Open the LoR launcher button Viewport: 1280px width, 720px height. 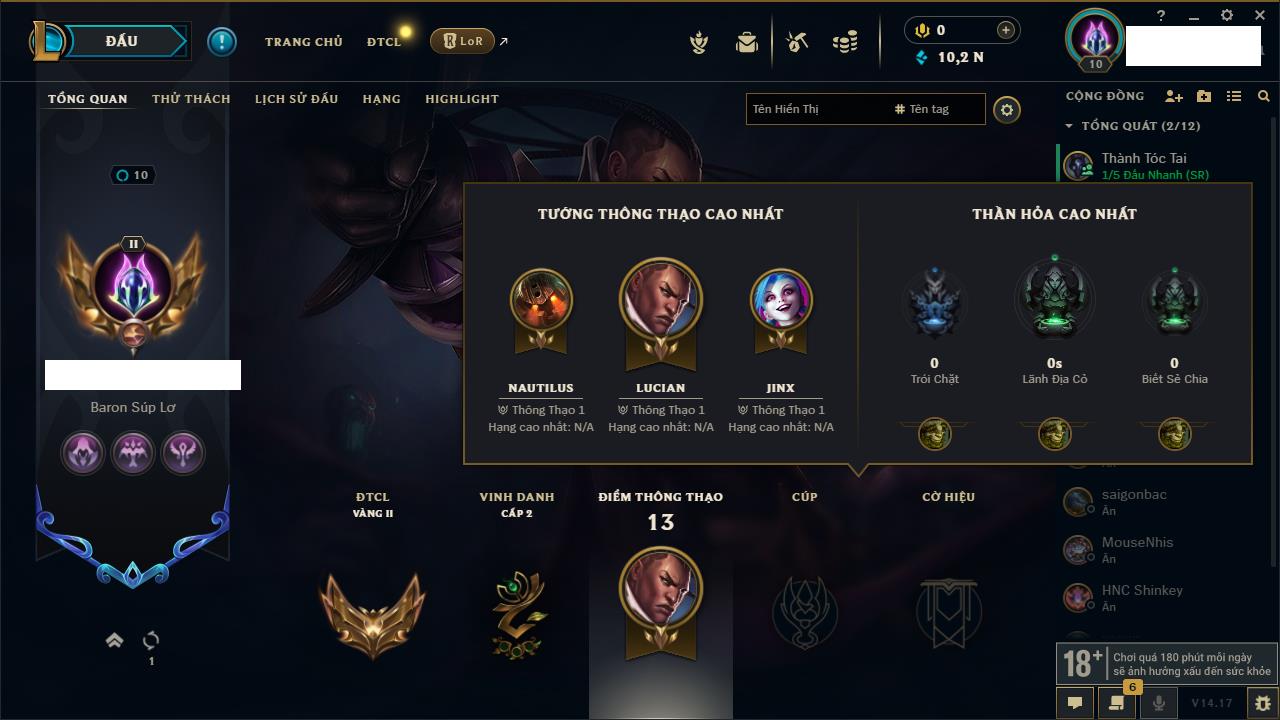(x=462, y=41)
